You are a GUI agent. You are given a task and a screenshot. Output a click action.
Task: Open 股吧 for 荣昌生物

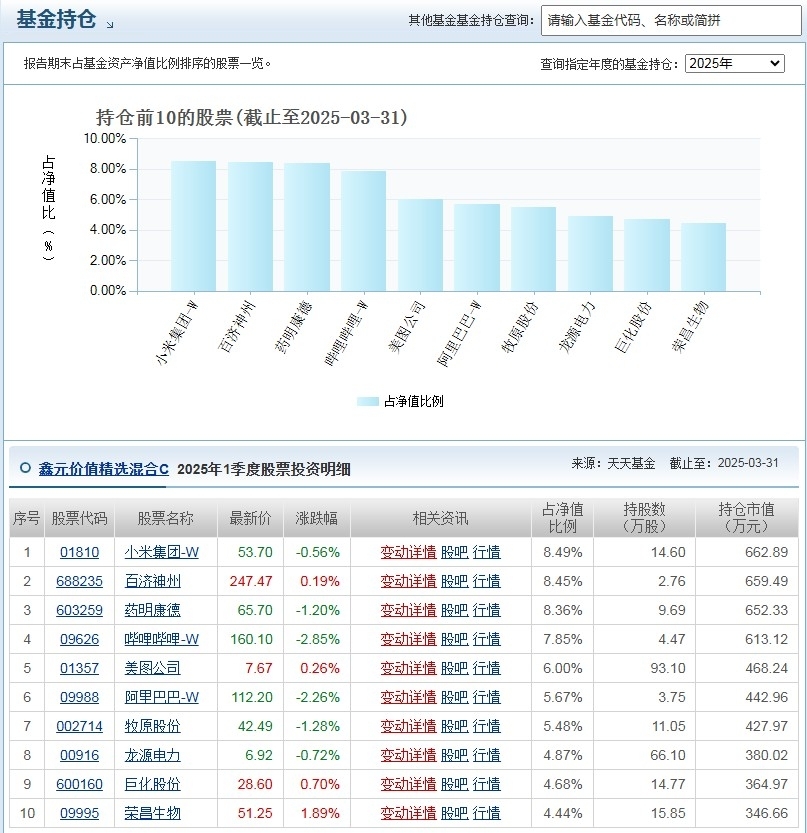(x=455, y=813)
